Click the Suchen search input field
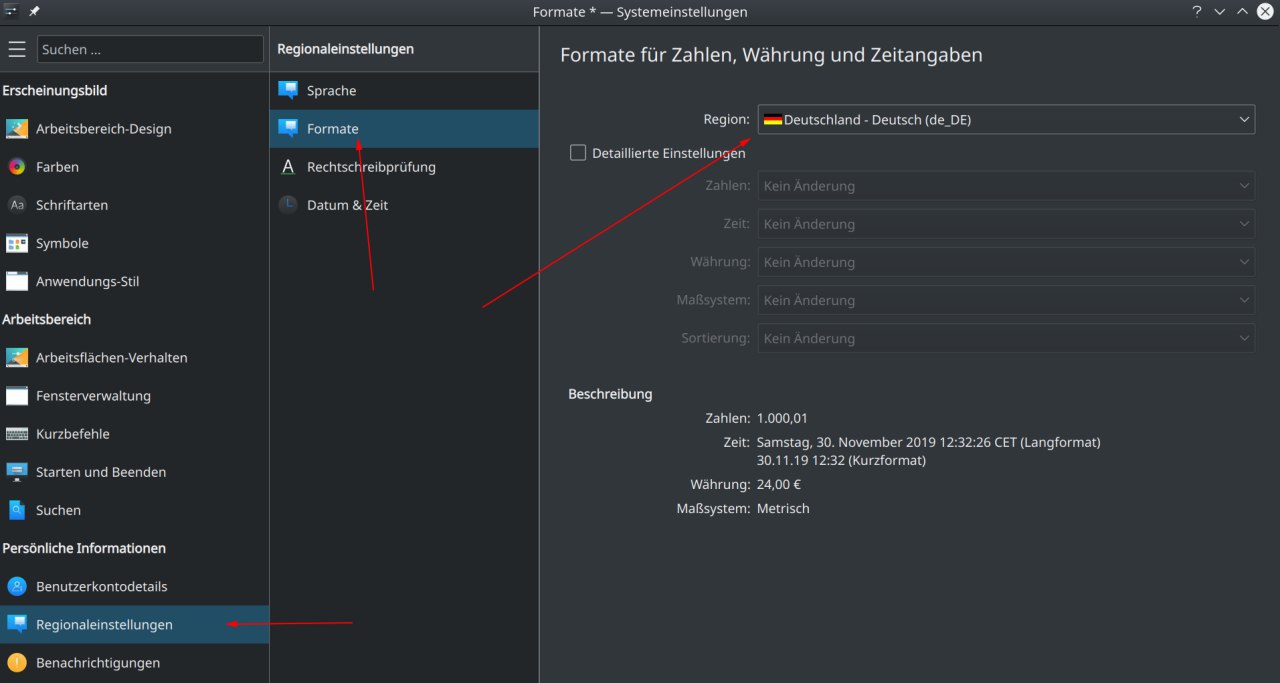 point(150,49)
